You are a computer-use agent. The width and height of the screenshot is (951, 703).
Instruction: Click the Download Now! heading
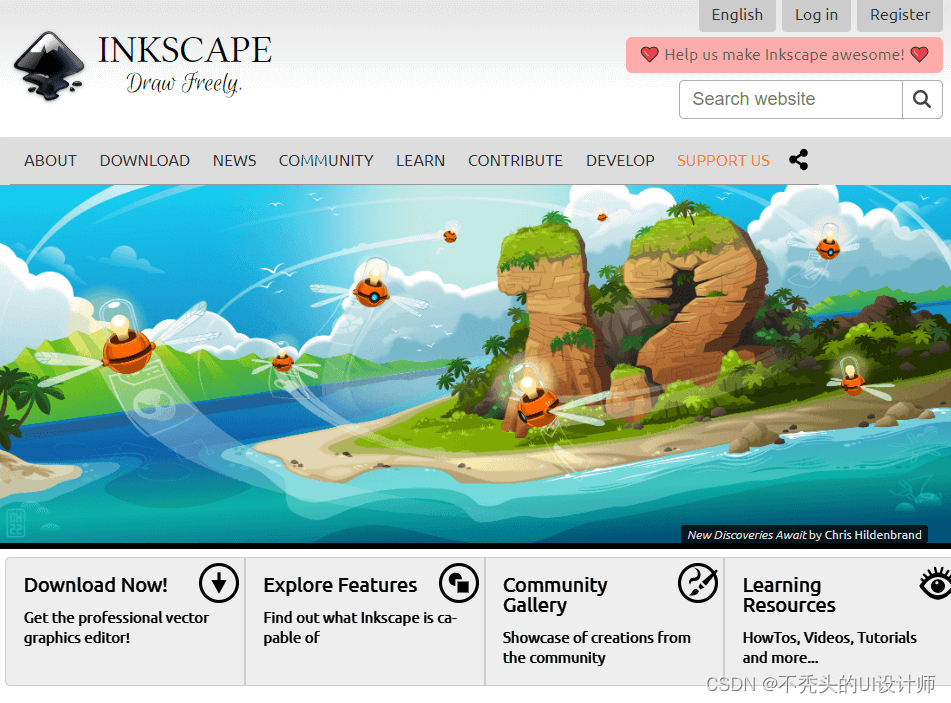96,585
